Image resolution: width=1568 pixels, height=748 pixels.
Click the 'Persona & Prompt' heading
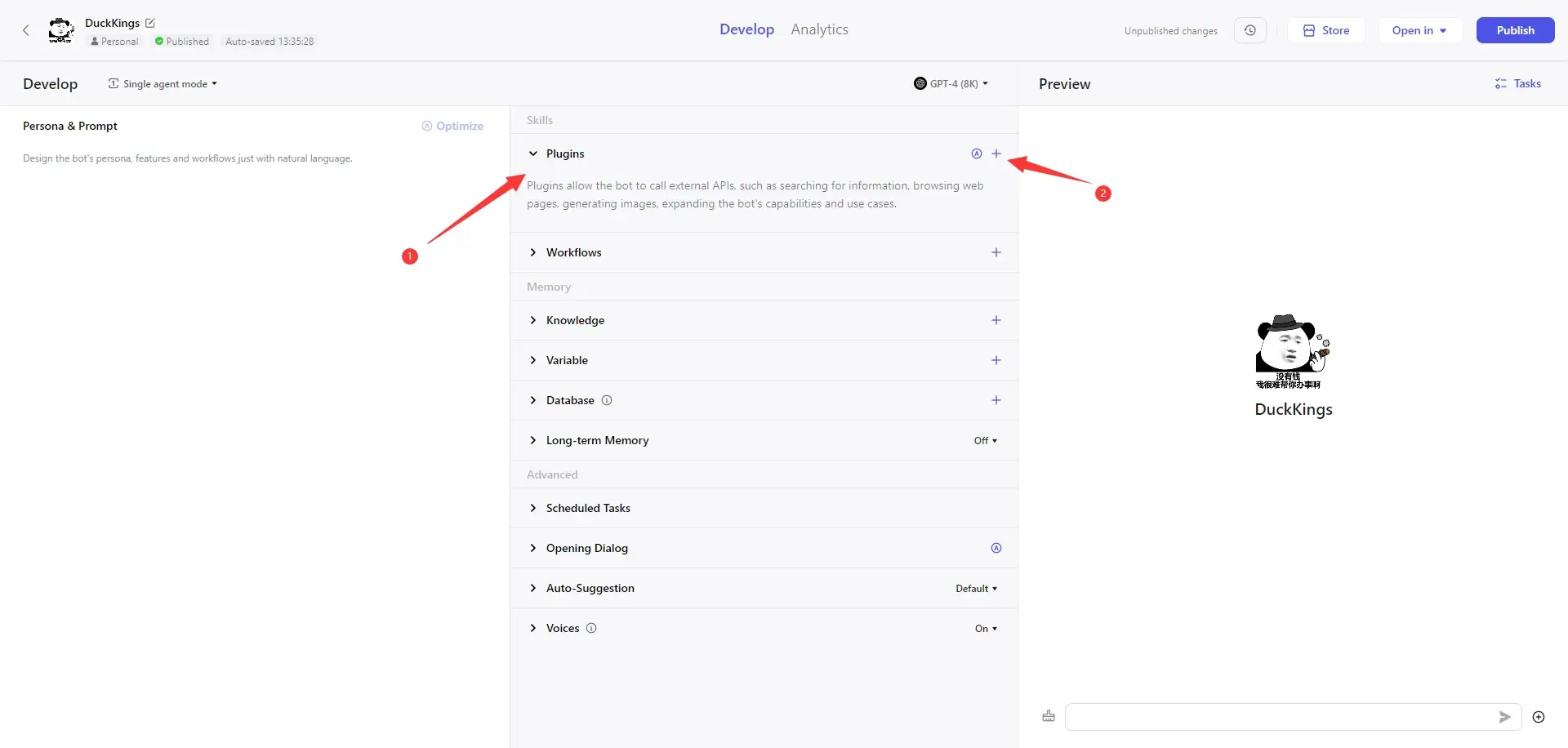[x=70, y=126]
